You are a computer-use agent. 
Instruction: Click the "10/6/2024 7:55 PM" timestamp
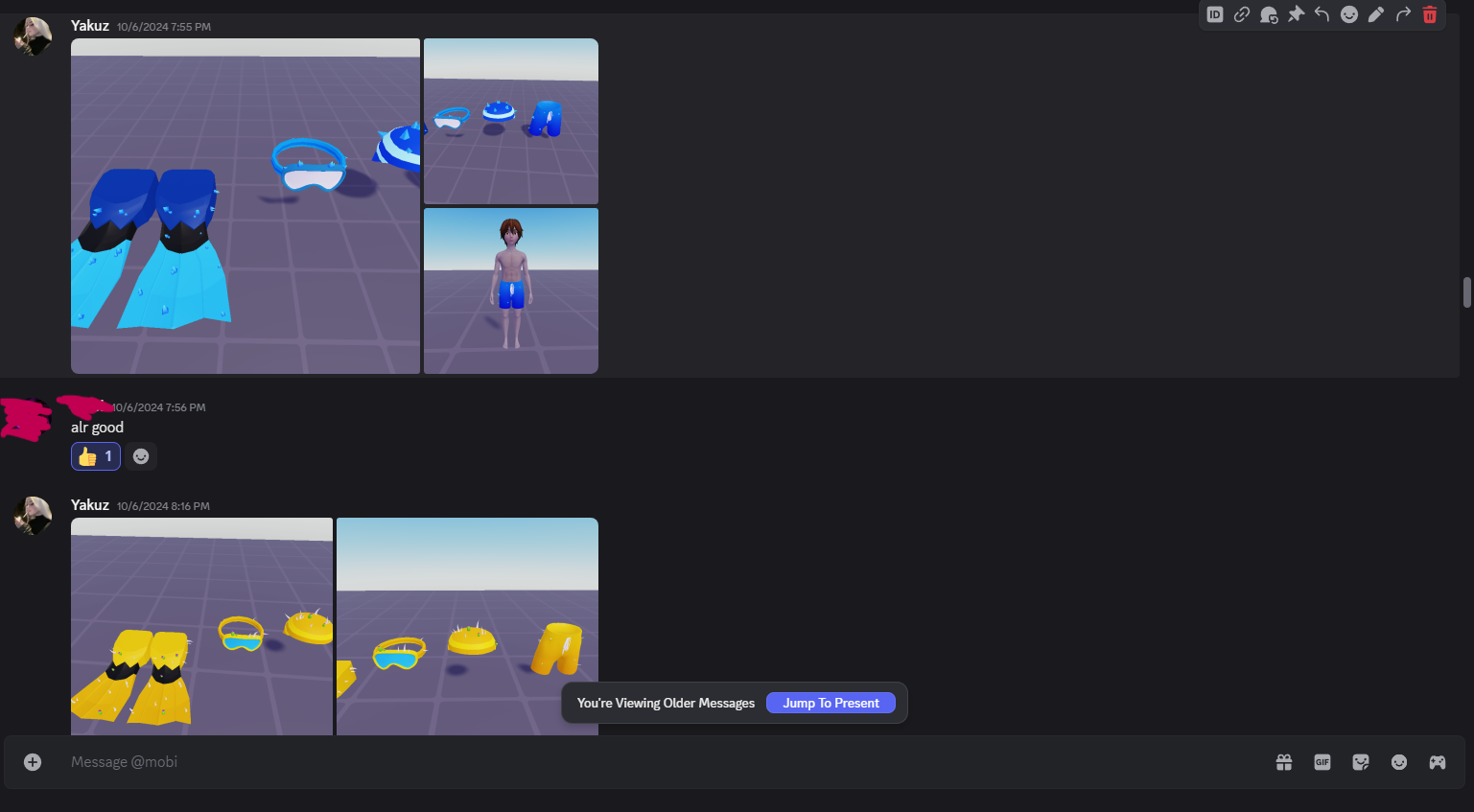point(164,27)
